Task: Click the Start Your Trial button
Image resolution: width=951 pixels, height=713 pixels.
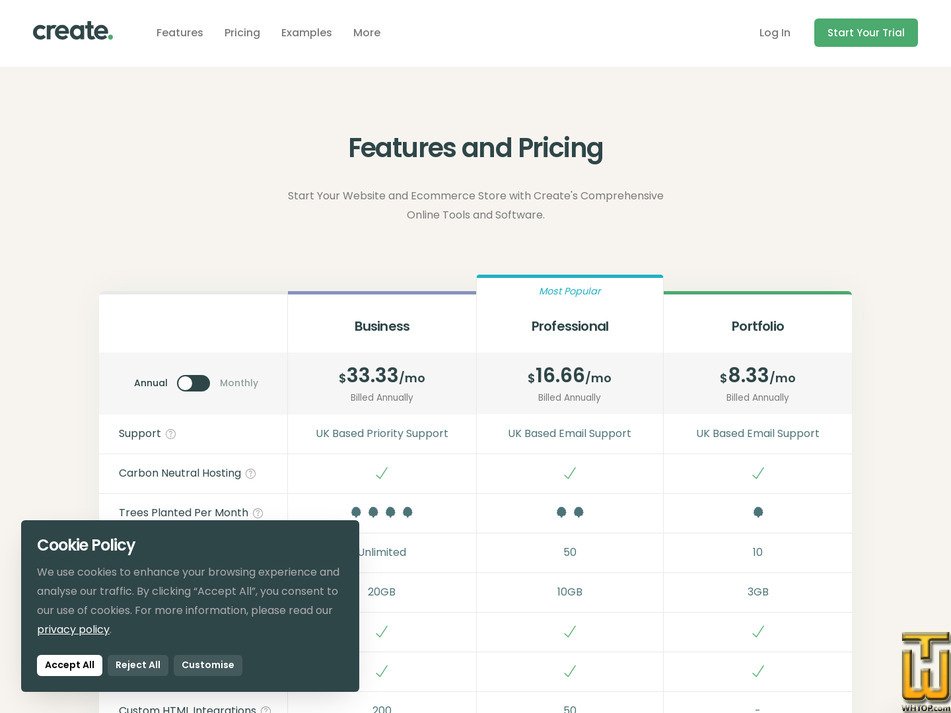Action: 865,33
